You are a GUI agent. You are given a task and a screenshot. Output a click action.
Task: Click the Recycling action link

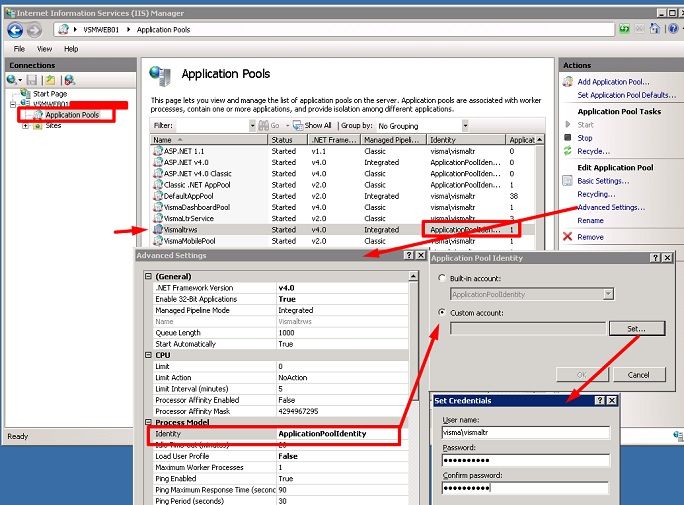click(x=596, y=194)
